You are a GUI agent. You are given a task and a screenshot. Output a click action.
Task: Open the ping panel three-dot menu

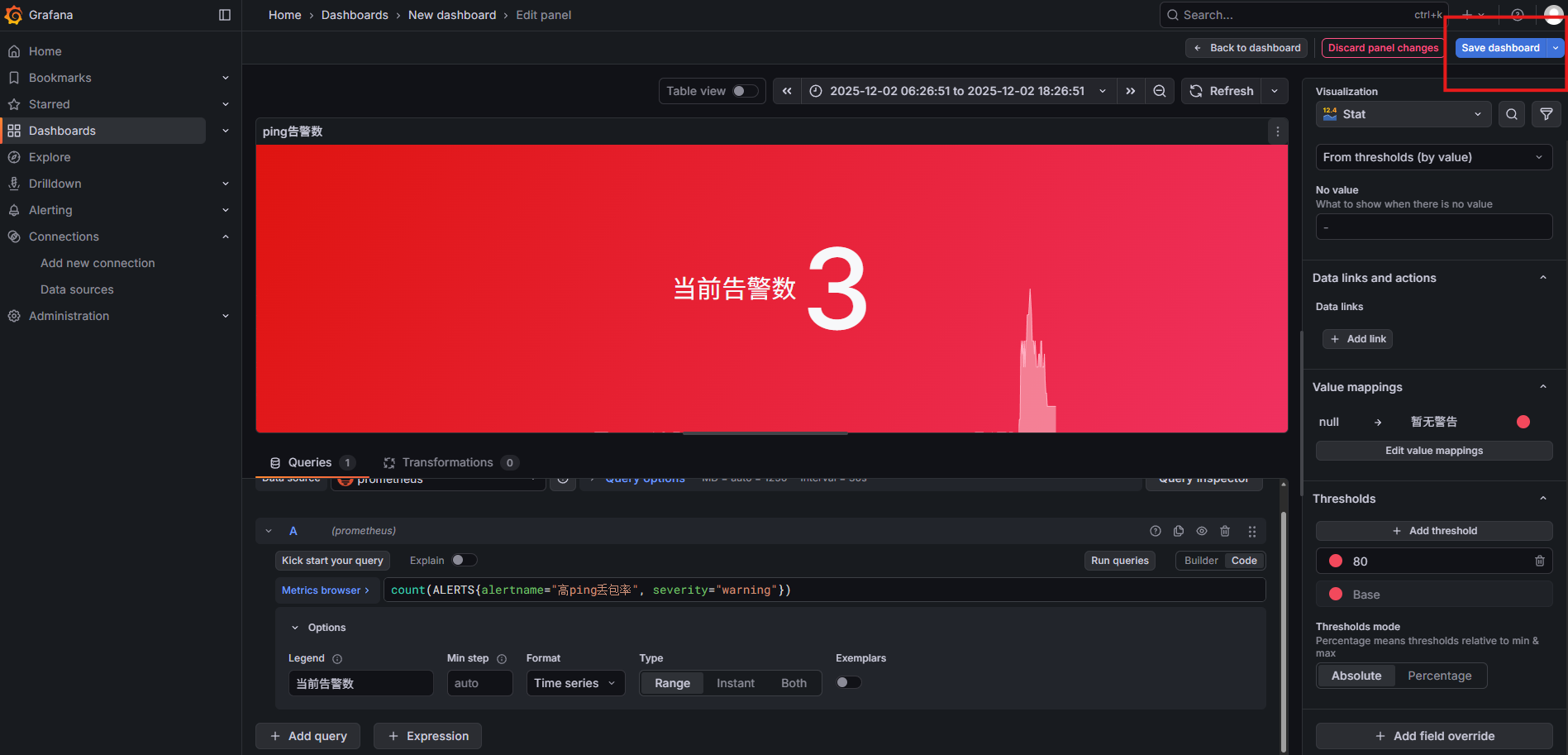tap(1277, 131)
